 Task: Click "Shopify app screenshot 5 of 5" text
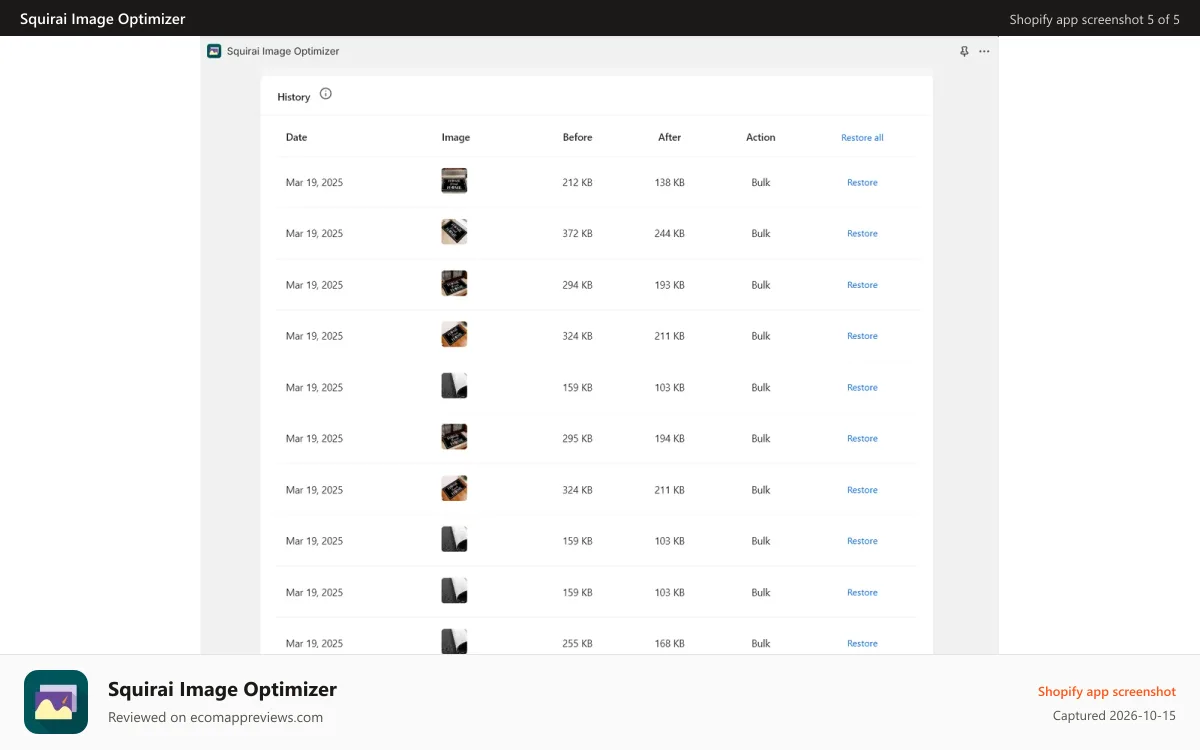tap(1095, 19)
